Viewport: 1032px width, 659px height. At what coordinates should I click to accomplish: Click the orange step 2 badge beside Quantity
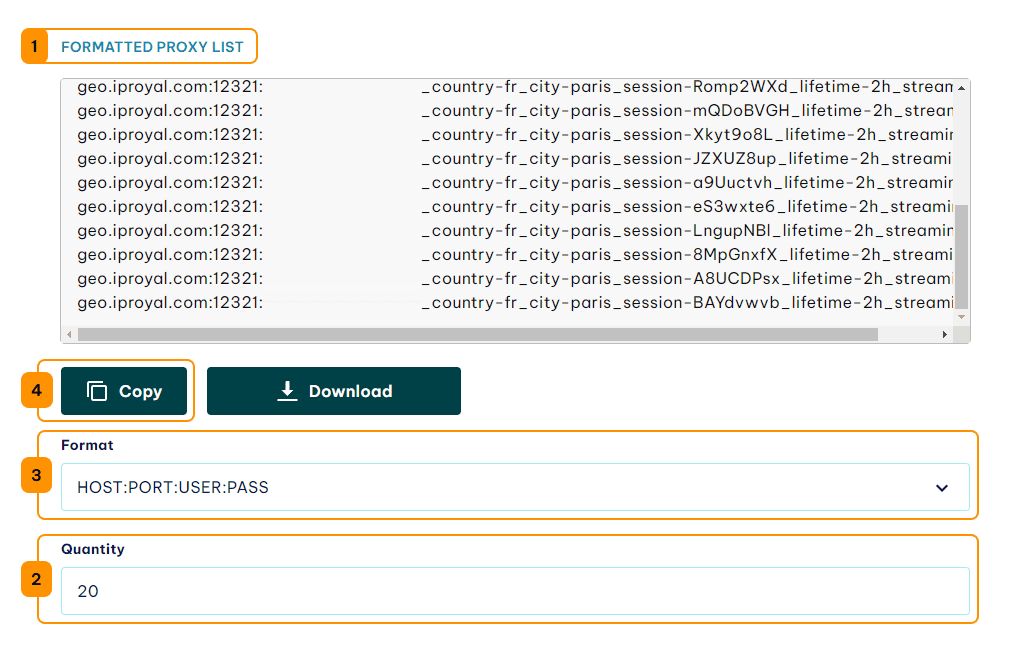point(36,579)
